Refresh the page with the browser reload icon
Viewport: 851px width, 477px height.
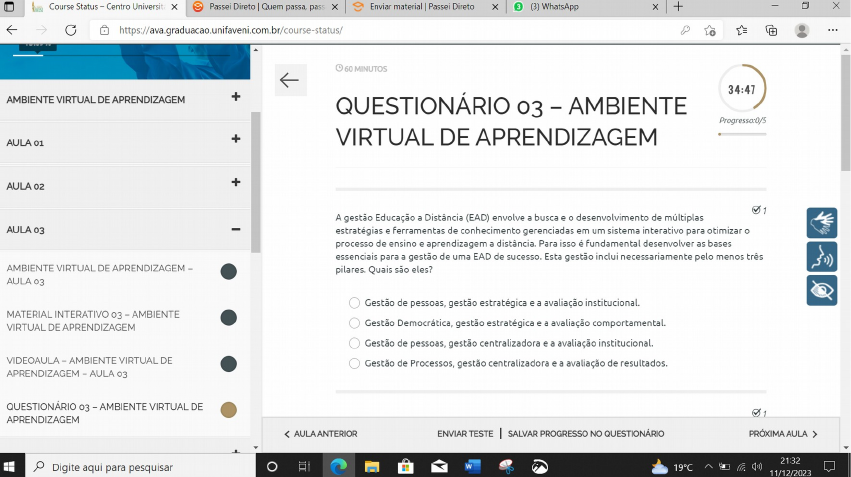[71, 30]
